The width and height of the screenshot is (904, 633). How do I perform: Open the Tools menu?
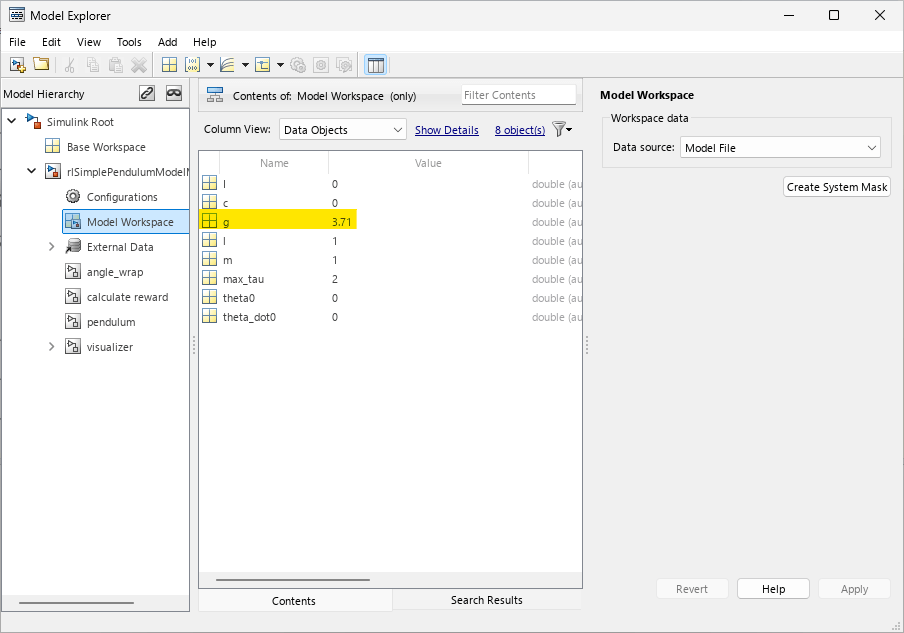pyautogui.click(x=129, y=42)
